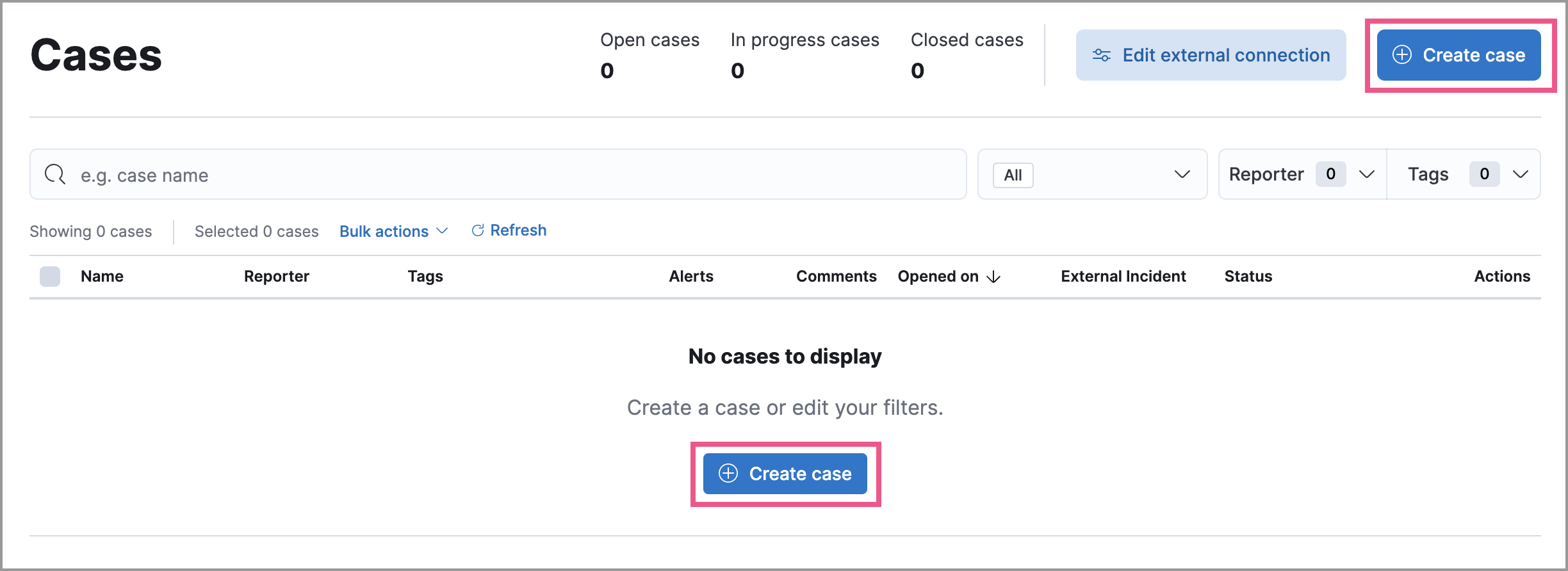Click the descending sort arrow beside Opened on

click(993, 277)
